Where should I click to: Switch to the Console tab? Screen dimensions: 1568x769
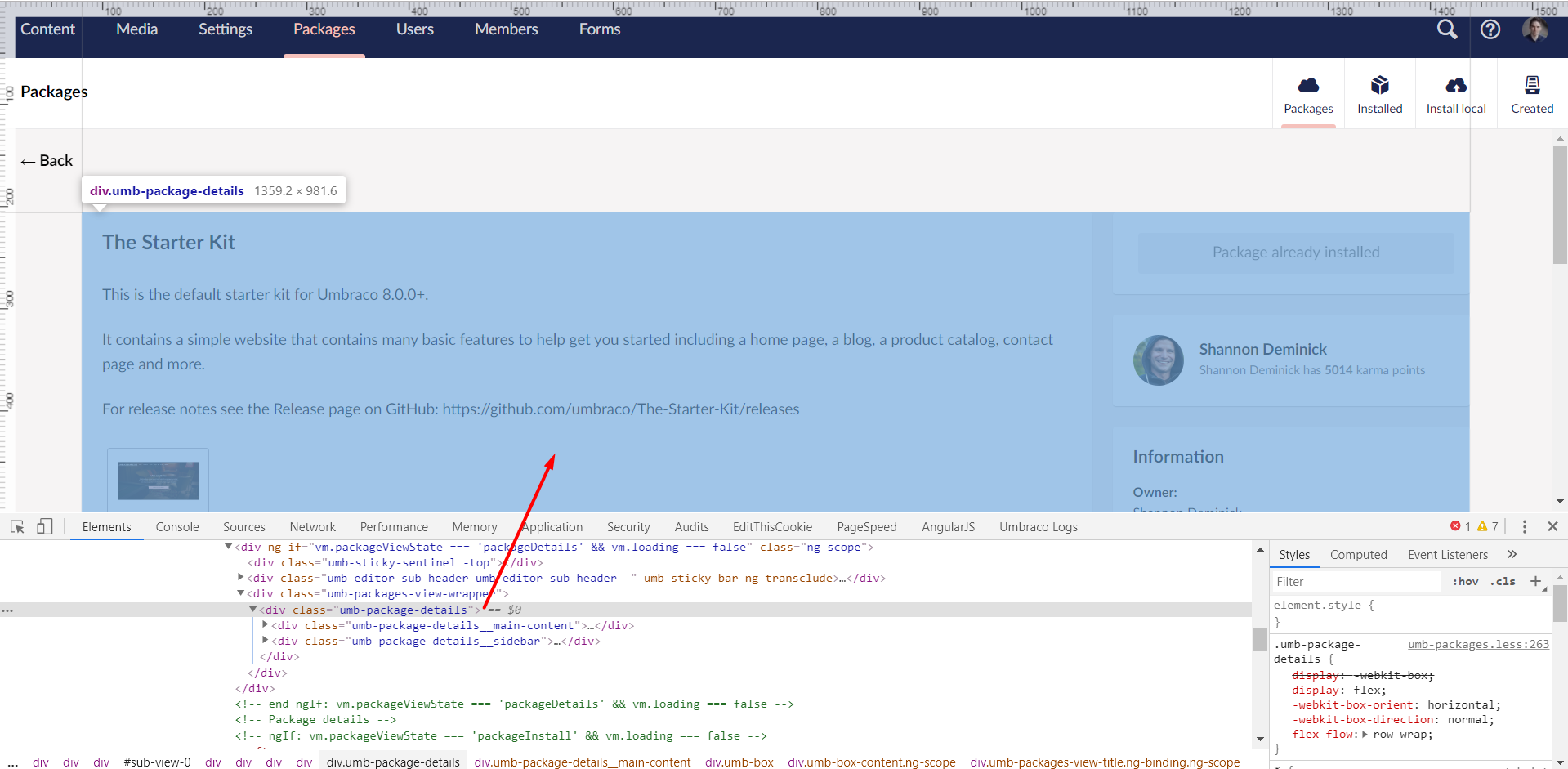(x=176, y=526)
